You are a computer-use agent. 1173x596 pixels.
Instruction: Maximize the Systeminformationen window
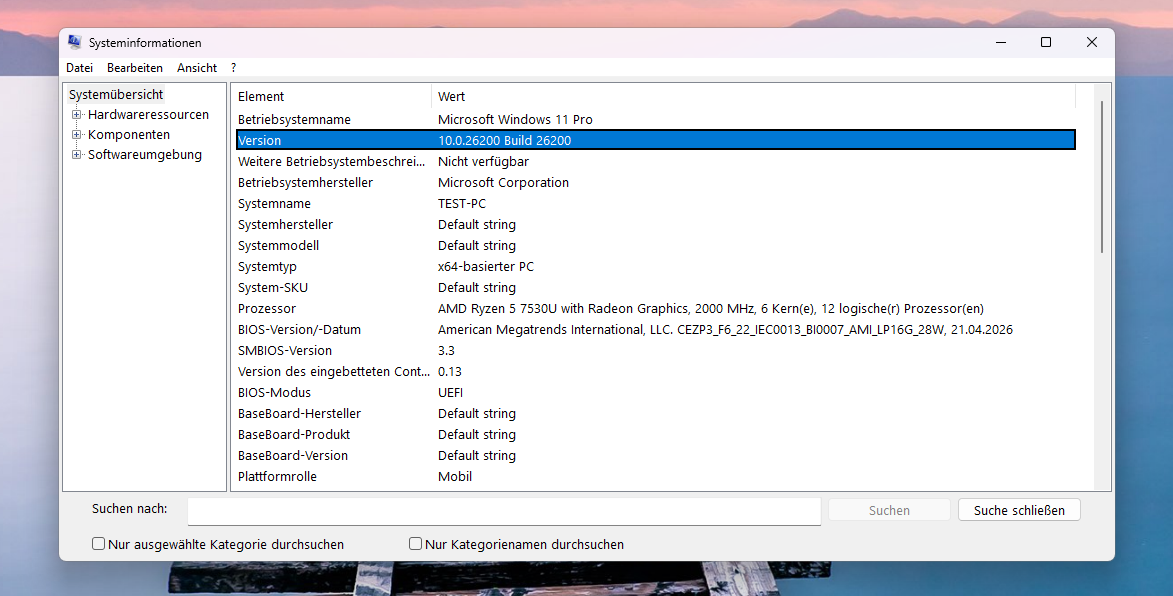click(x=1046, y=43)
